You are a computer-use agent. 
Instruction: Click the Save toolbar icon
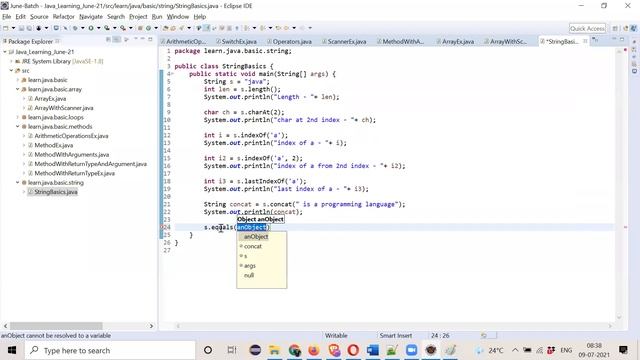pos(21,28)
